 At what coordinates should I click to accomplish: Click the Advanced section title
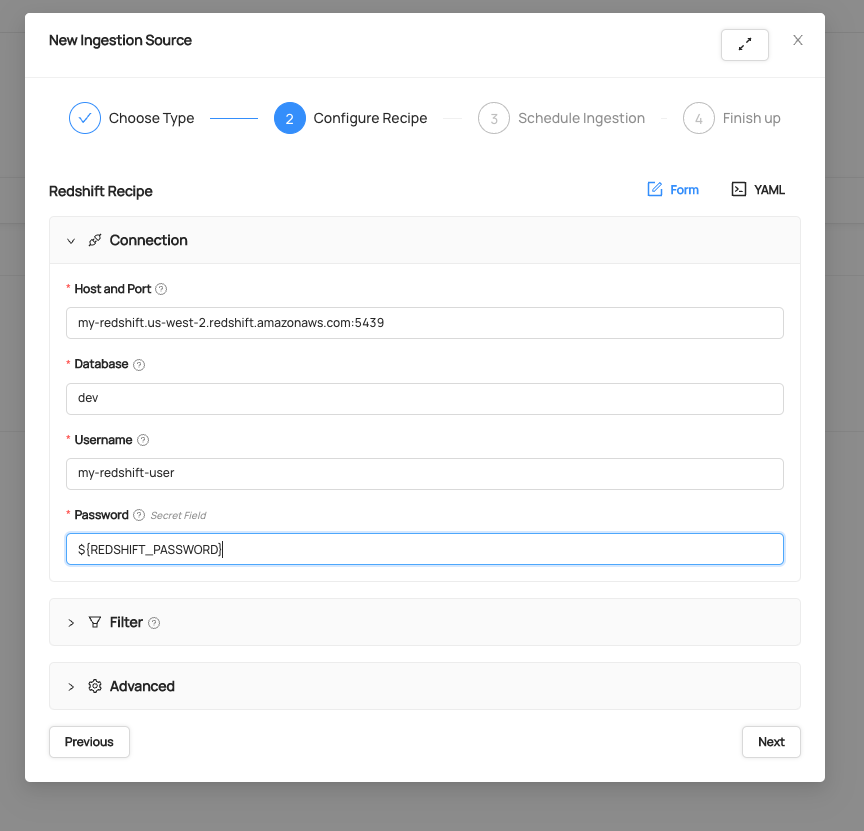142,686
